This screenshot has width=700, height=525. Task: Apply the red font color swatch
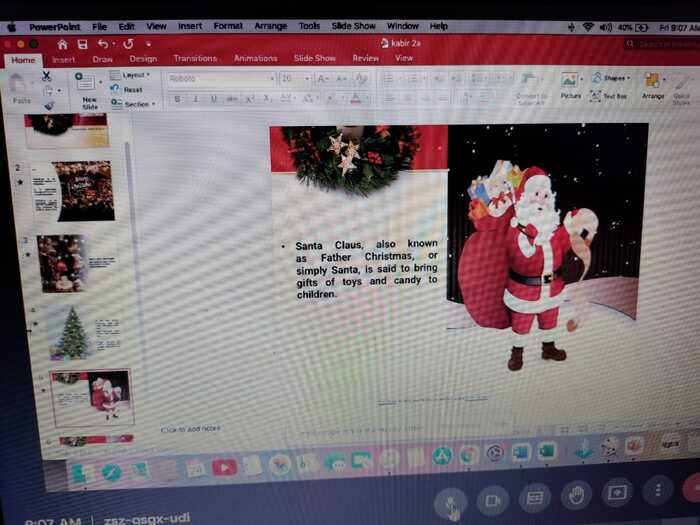(356, 99)
